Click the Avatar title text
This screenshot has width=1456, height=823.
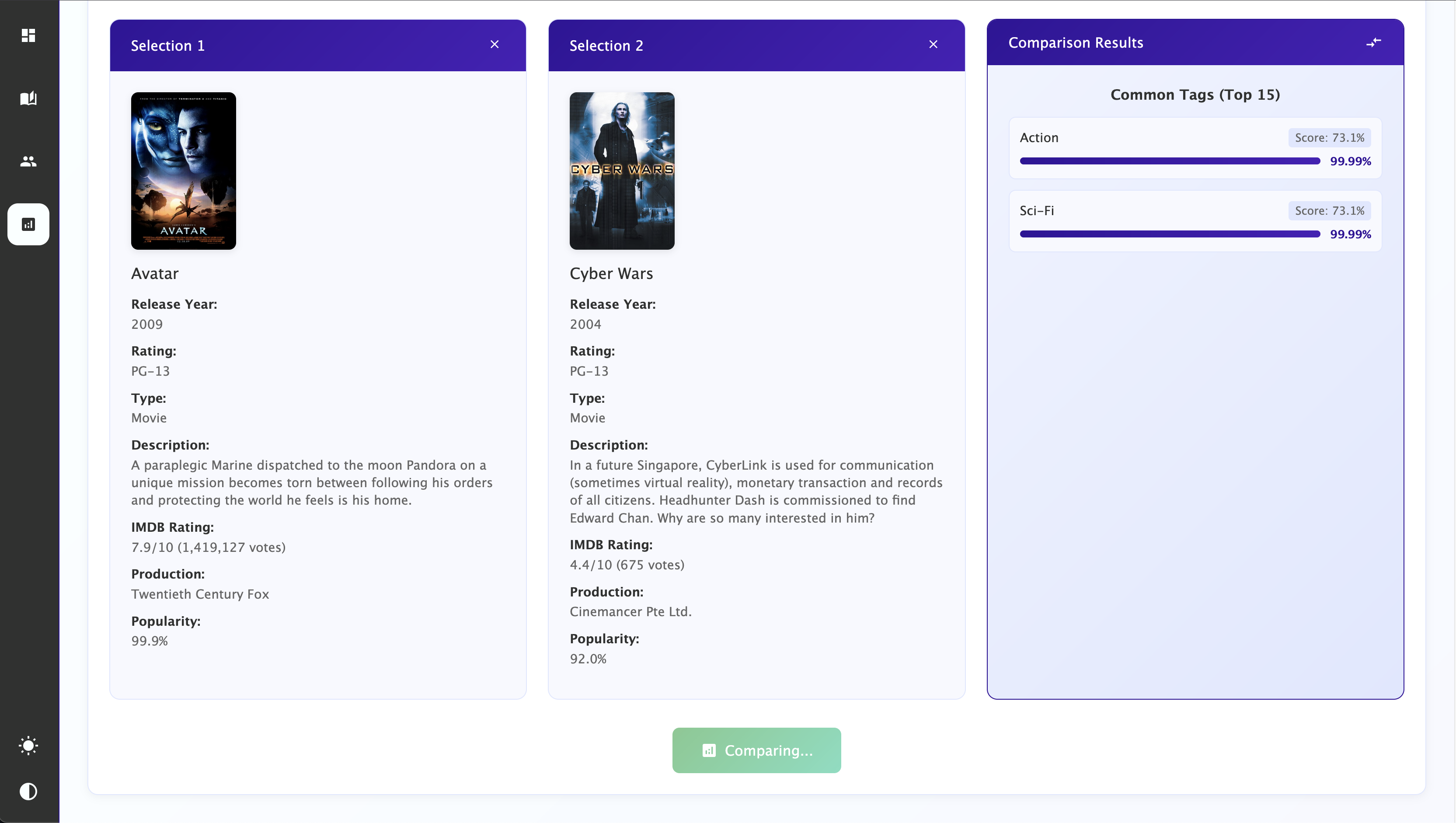point(155,274)
